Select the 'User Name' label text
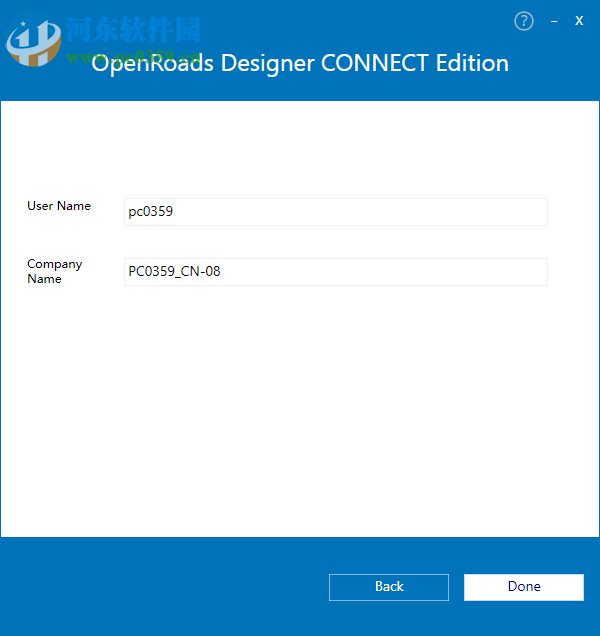The height and width of the screenshot is (636, 600). pyautogui.click(x=59, y=206)
